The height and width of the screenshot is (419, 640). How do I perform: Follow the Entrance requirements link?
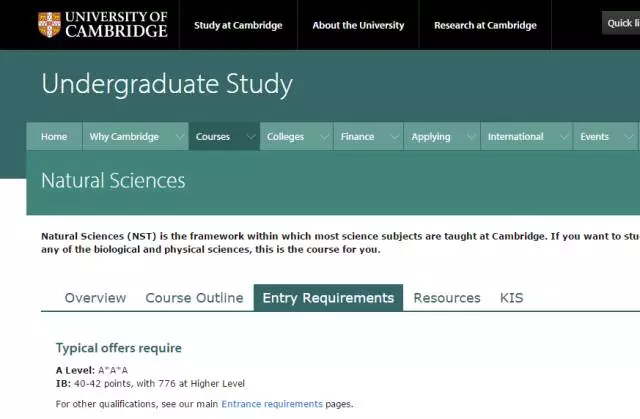272,404
